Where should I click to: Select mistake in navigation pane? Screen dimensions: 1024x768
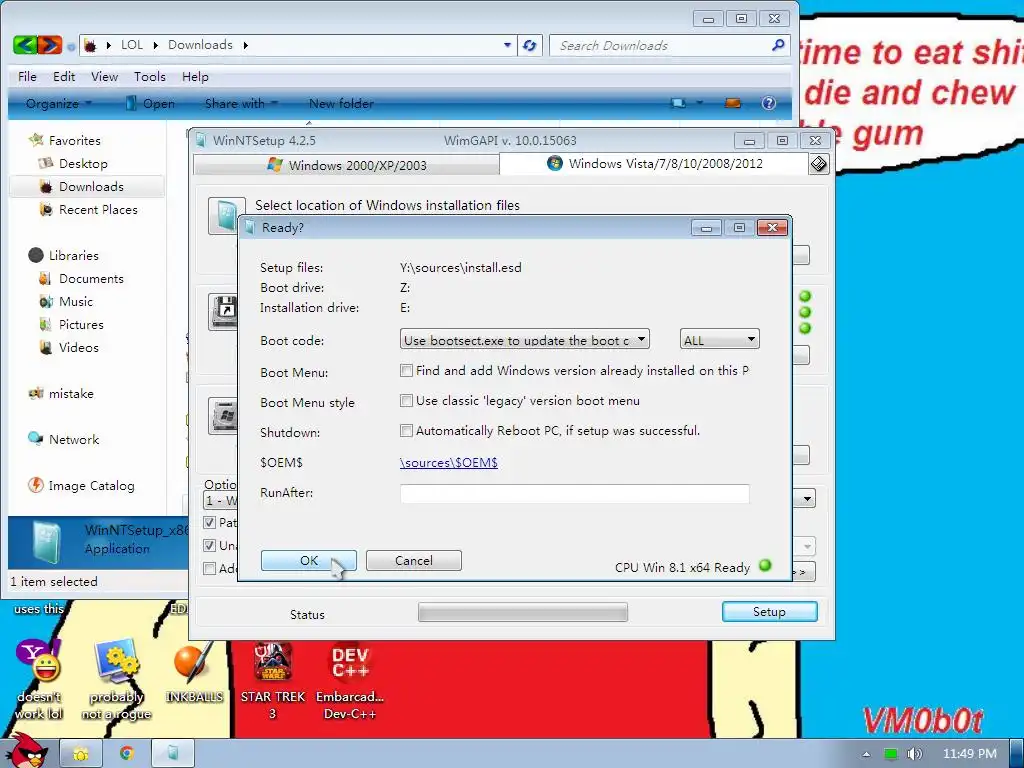[70, 394]
